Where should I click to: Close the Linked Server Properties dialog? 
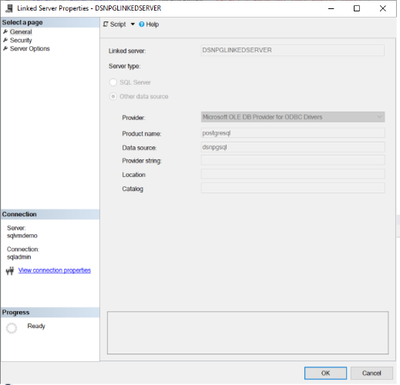point(383,8)
